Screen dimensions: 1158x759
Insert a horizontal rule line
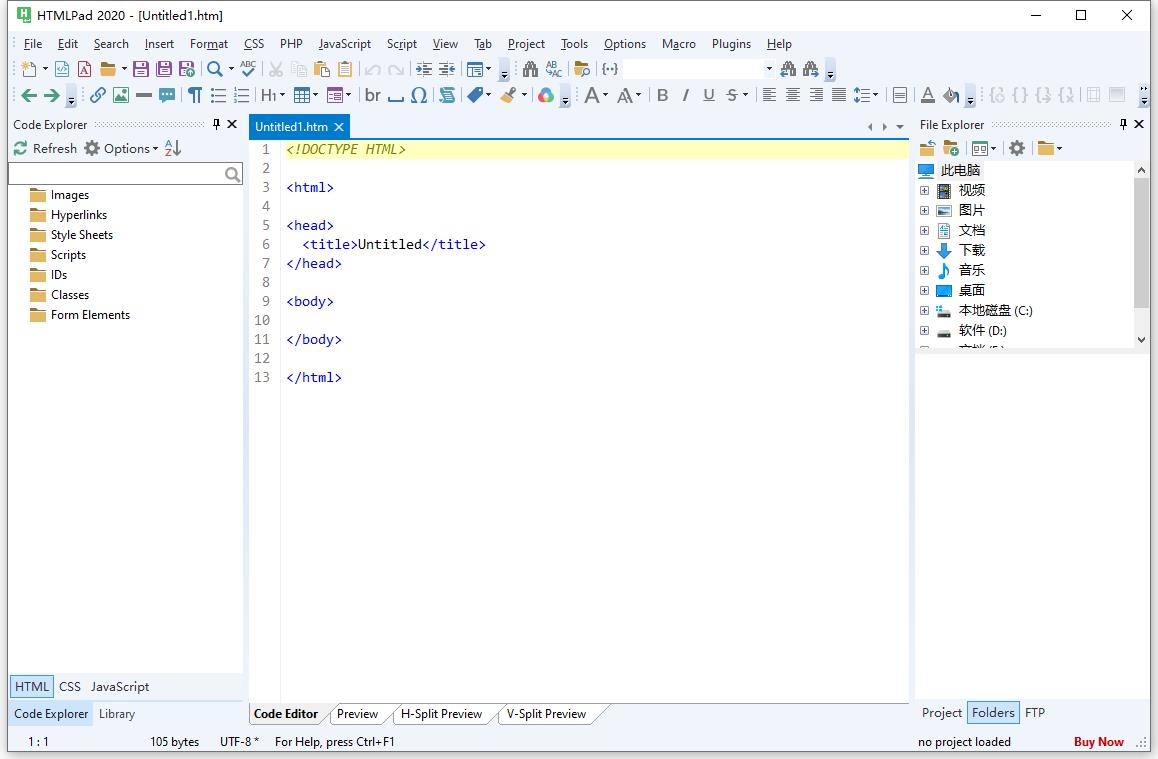tap(144, 95)
